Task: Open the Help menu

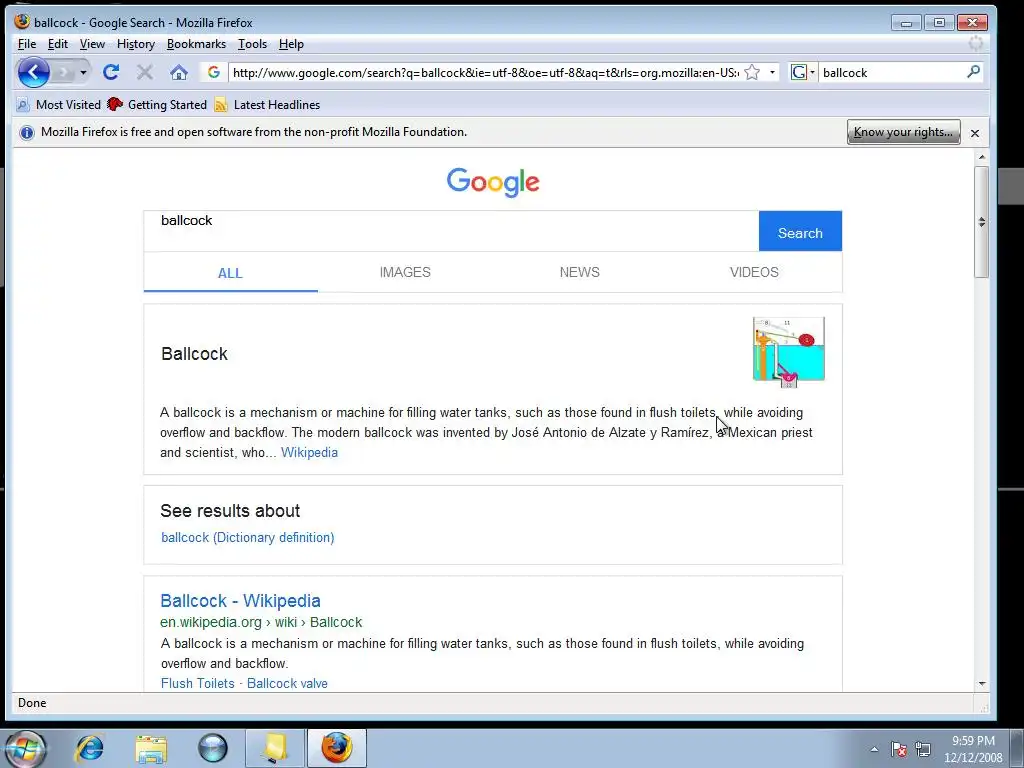Action: pyautogui.click(x=291, y=44)
